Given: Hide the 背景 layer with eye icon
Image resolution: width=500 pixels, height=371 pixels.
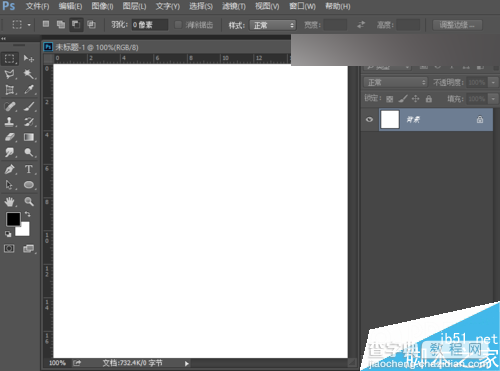Looking at the screenshot, I should coord(369,119).
